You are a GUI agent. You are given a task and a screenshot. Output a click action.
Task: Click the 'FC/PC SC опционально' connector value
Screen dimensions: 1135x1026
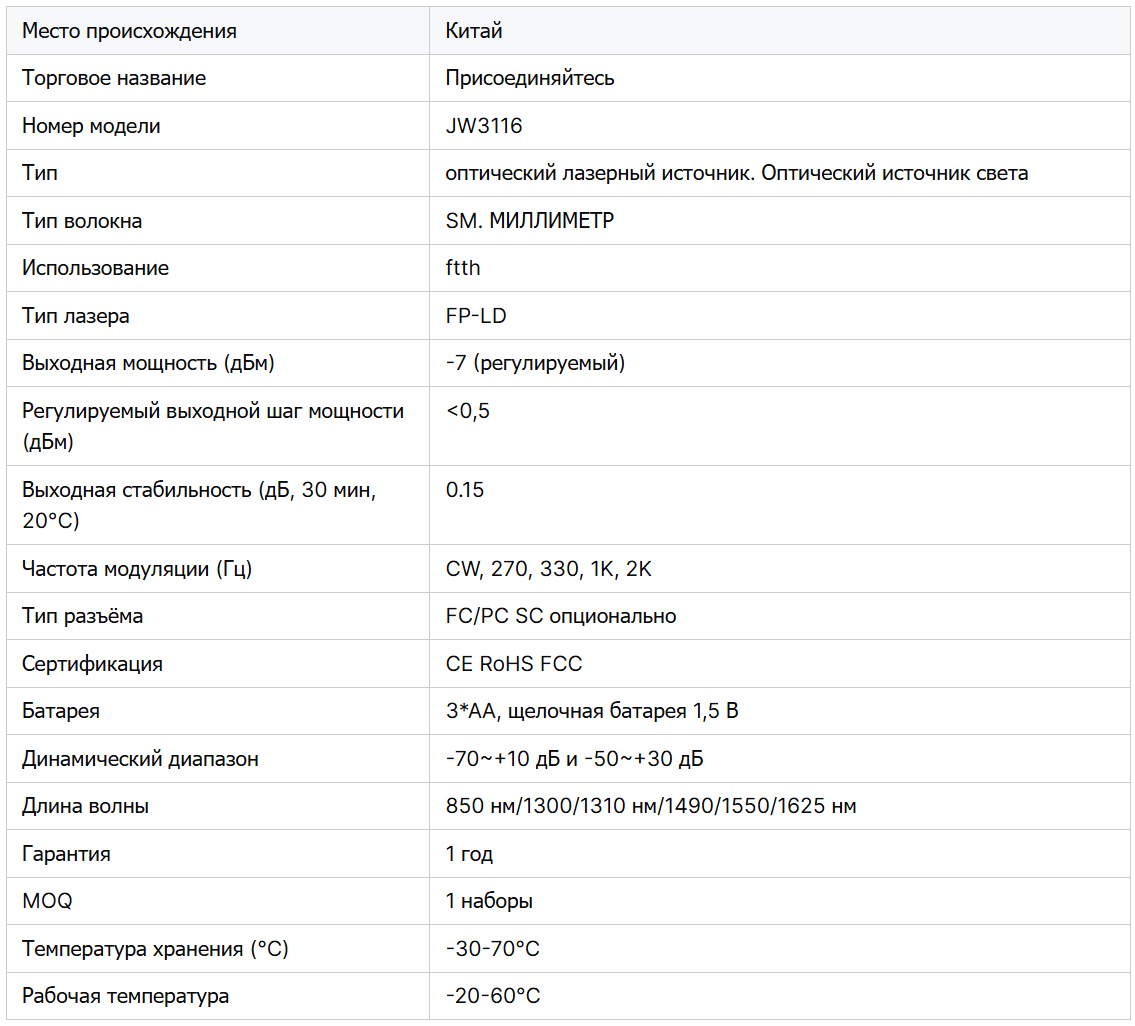pyautogui.click(x=561, y=616)
